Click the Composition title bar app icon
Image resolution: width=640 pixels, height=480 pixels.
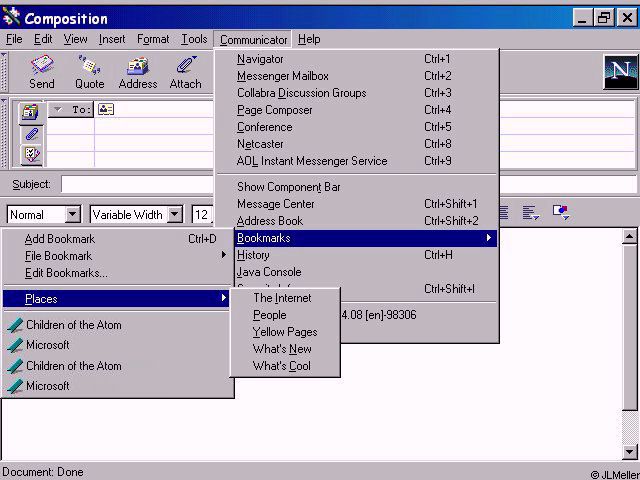coord(11,18)
